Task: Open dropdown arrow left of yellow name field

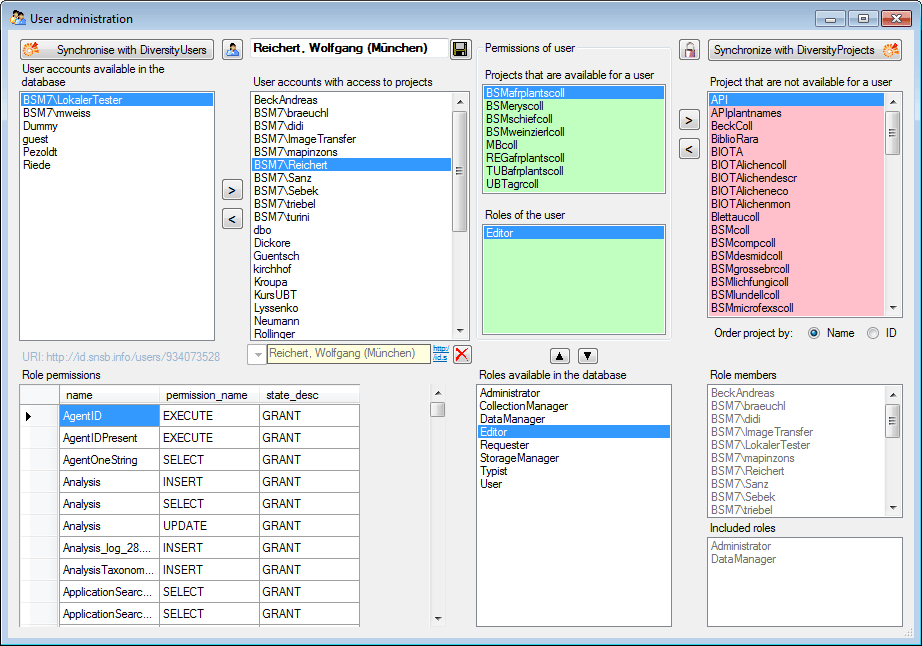Action: pyautogui.click(x=258, y=354)
